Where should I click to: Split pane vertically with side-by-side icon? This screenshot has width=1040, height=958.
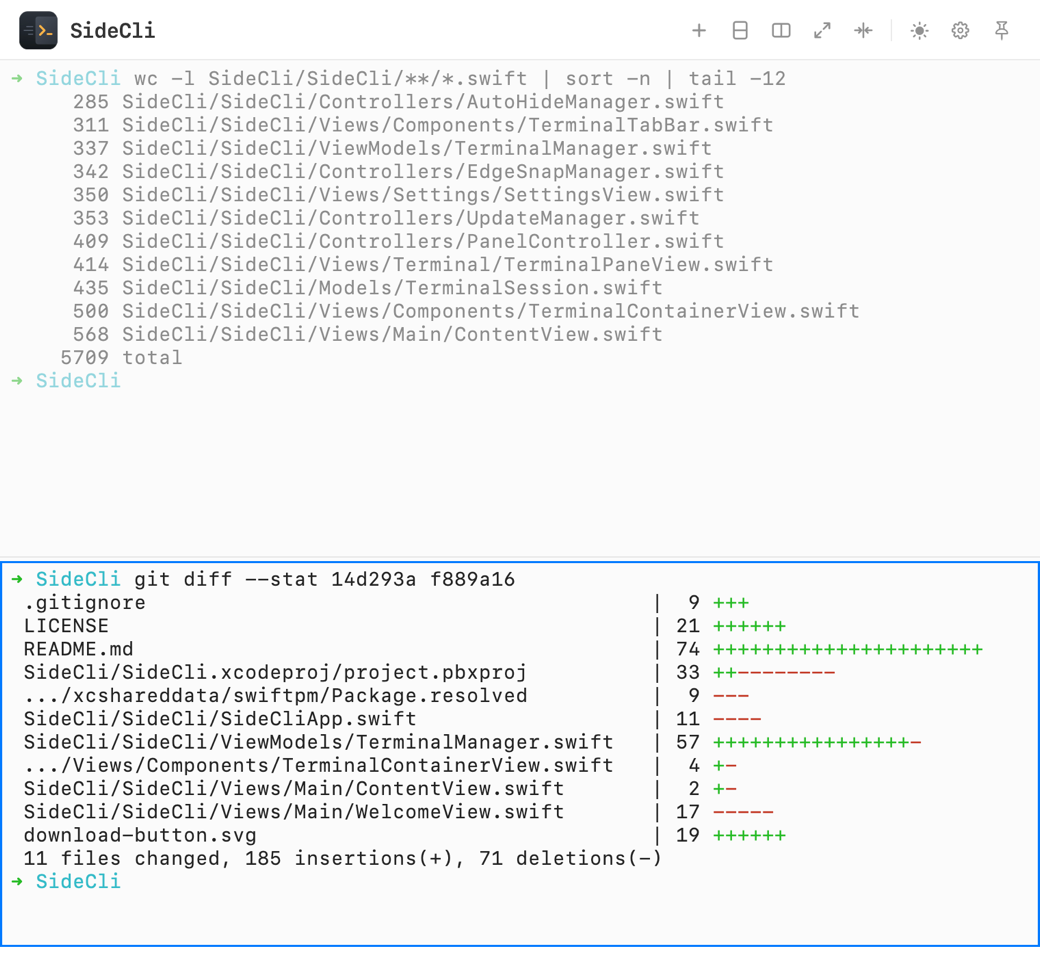[x=781, y=31]
